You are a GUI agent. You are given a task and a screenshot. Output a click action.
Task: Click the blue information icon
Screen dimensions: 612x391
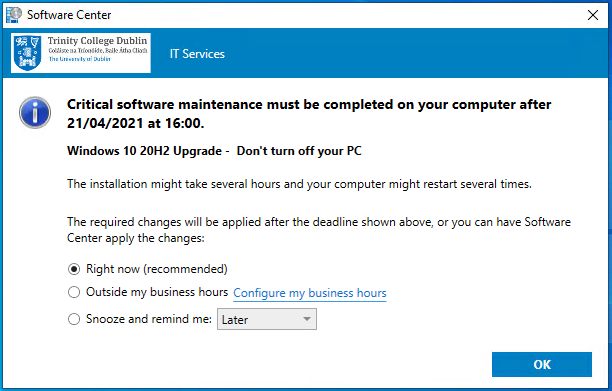pos(35,113)
